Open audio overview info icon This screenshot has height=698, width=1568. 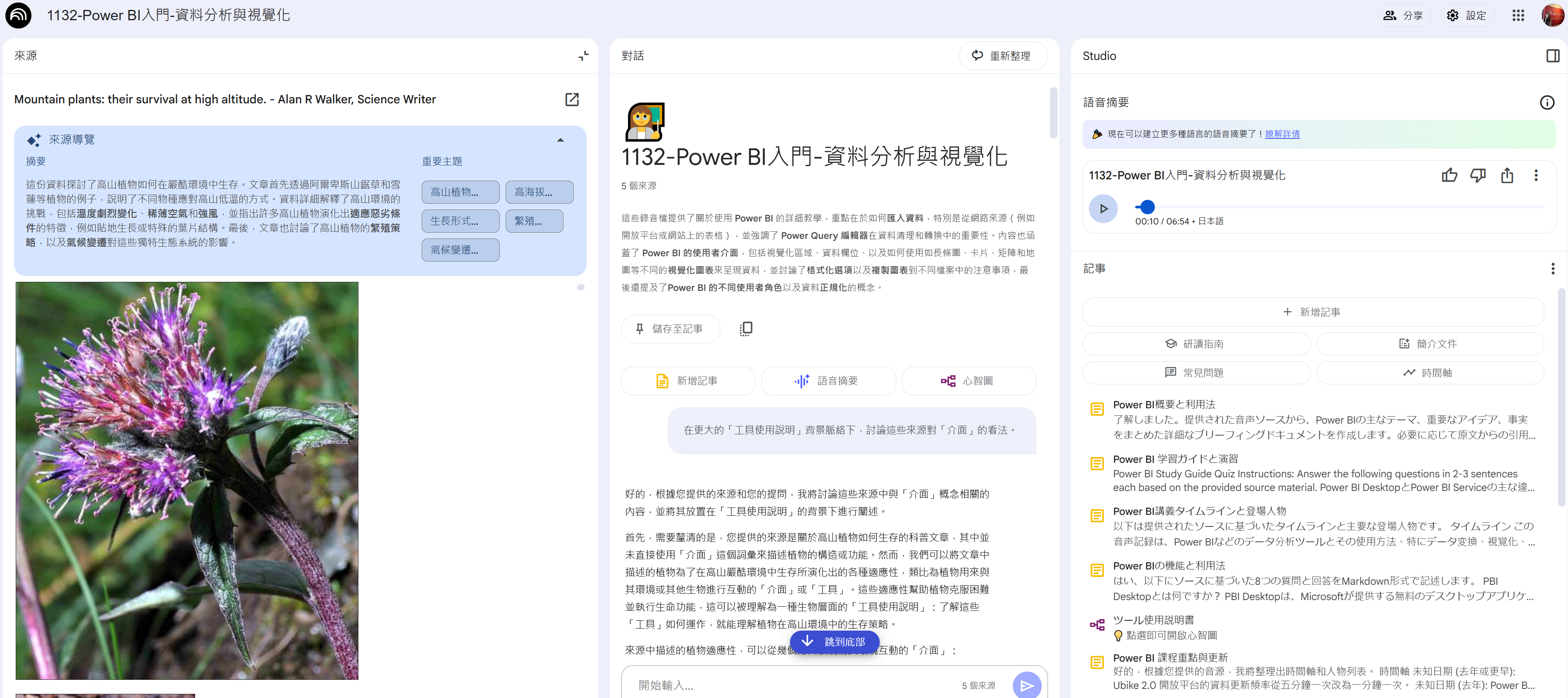(x=1547, y=102)
